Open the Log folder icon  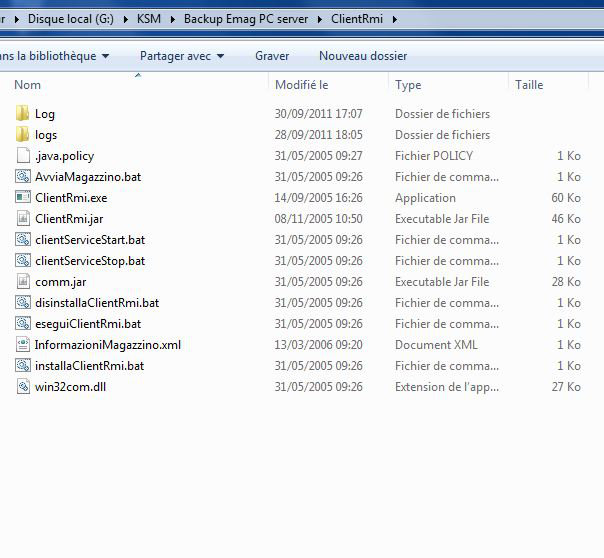pyautogui.click(x=23, y=114)
